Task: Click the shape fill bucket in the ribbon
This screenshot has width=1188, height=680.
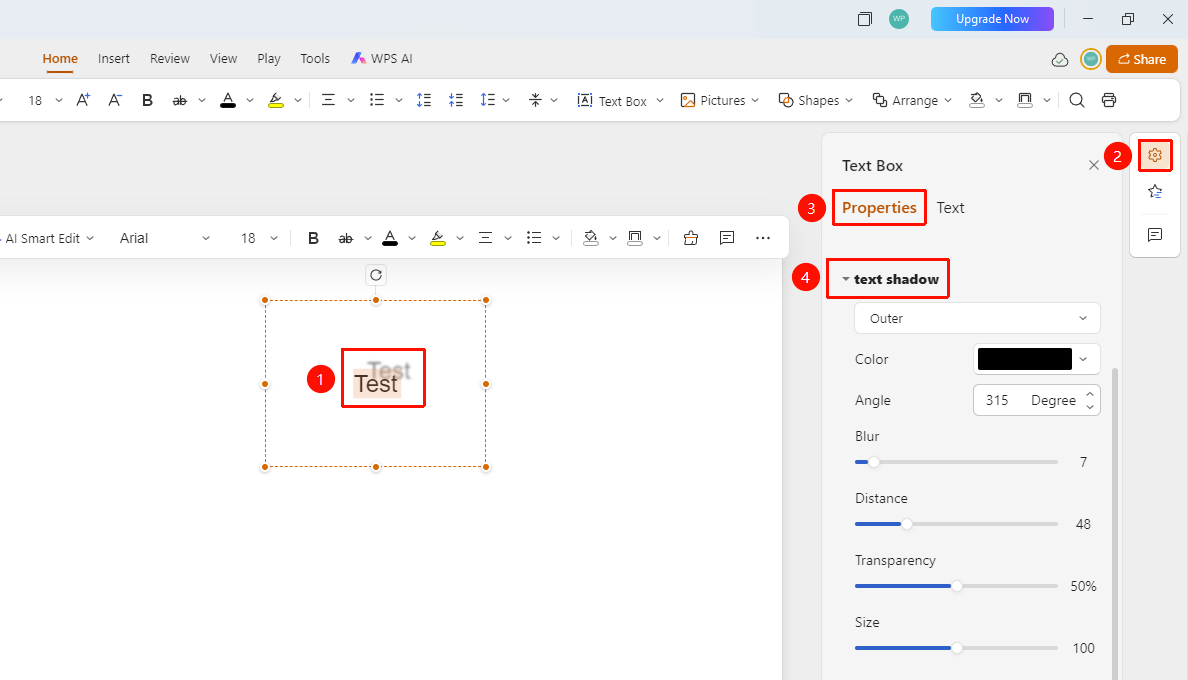Action: coord(977,100)
